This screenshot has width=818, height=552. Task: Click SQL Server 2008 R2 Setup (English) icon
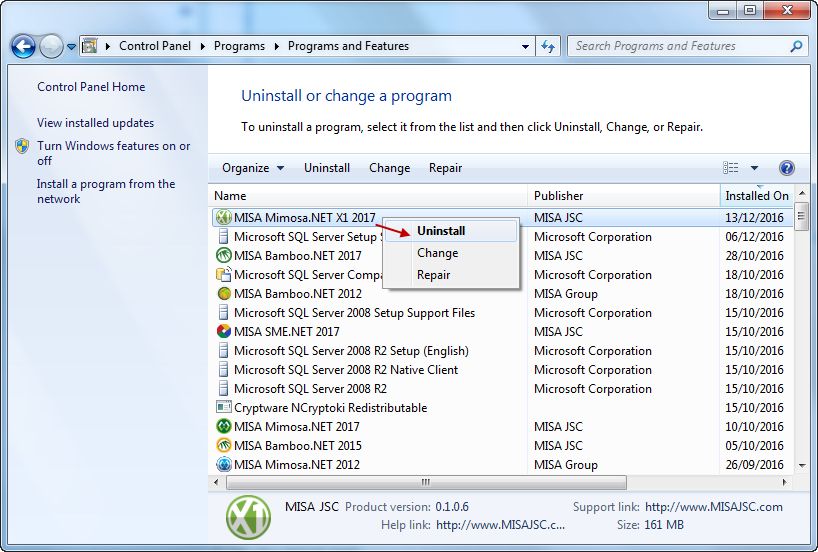pyautogui.click(x=224, y=351)
